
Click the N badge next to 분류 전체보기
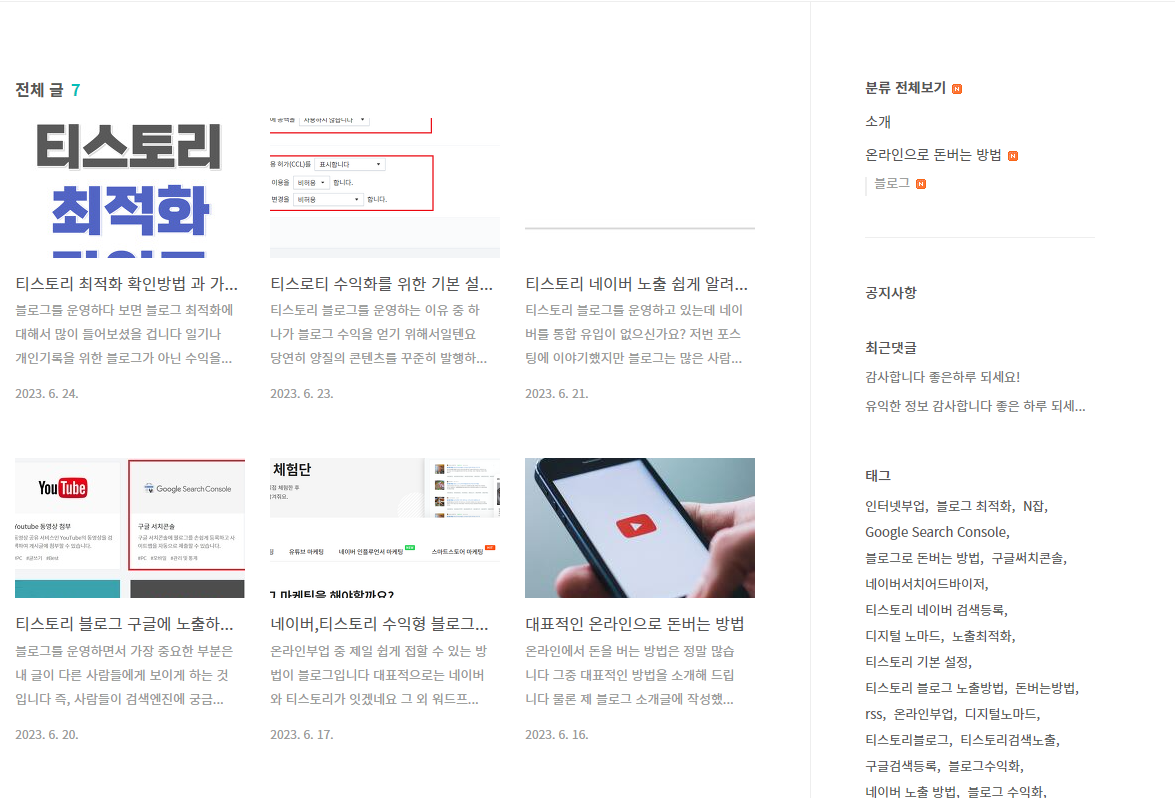point(959,87)
